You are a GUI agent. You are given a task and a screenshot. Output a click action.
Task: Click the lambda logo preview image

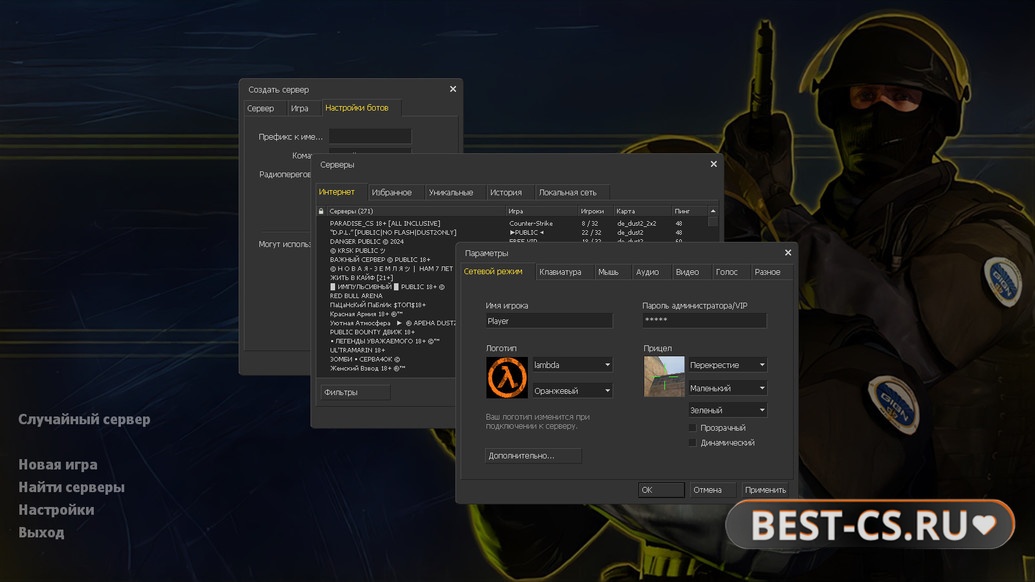point(507,377)
